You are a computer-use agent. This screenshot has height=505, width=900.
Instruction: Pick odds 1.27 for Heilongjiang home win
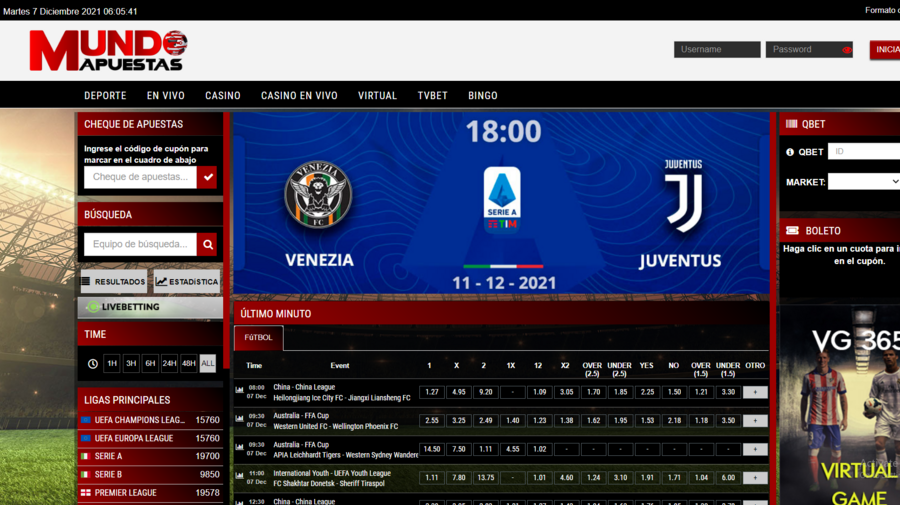pyautogui.click(x=432, y=393)
